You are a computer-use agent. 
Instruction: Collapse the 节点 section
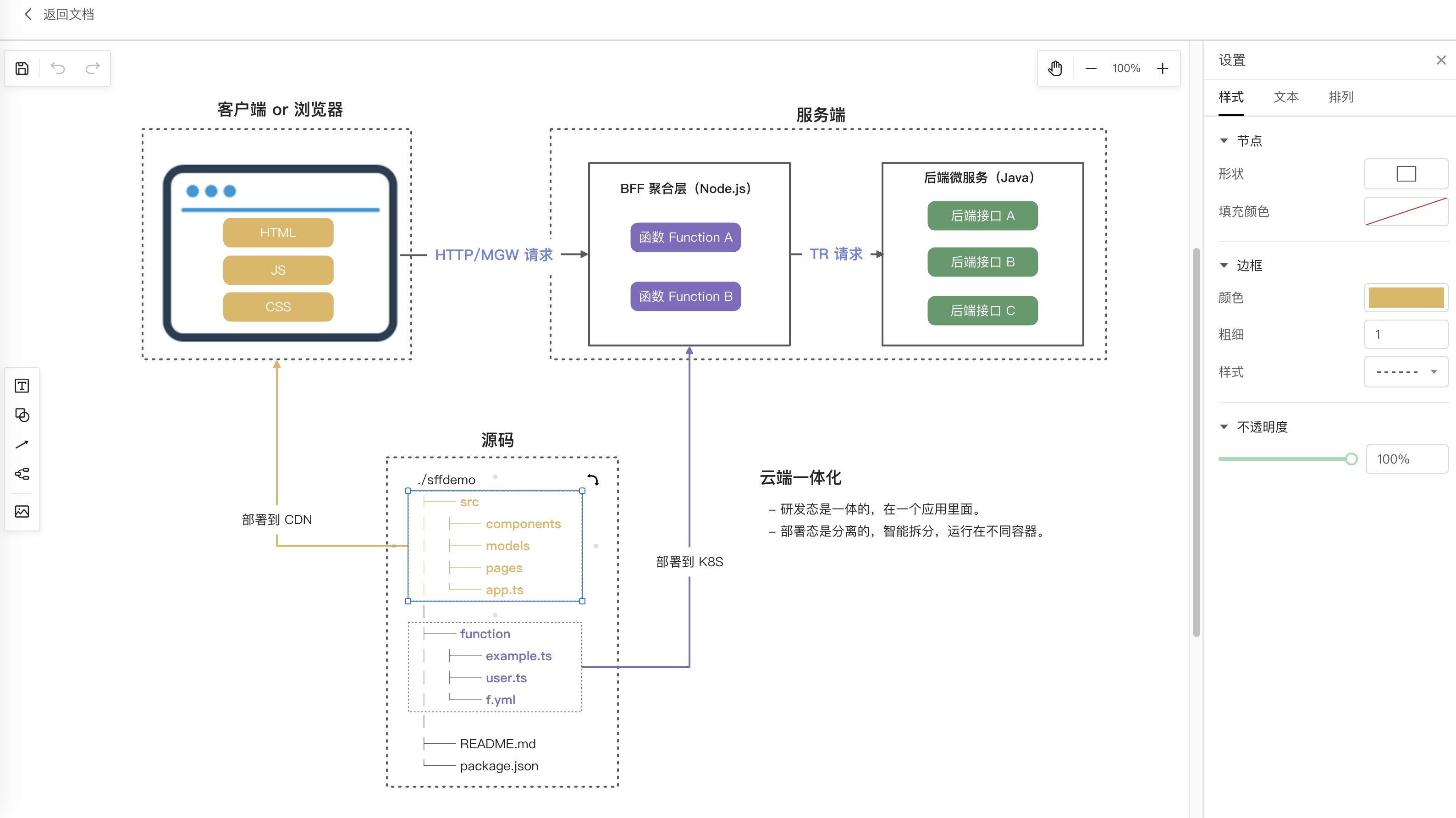pyautogui.click(x=1224, y=141)
